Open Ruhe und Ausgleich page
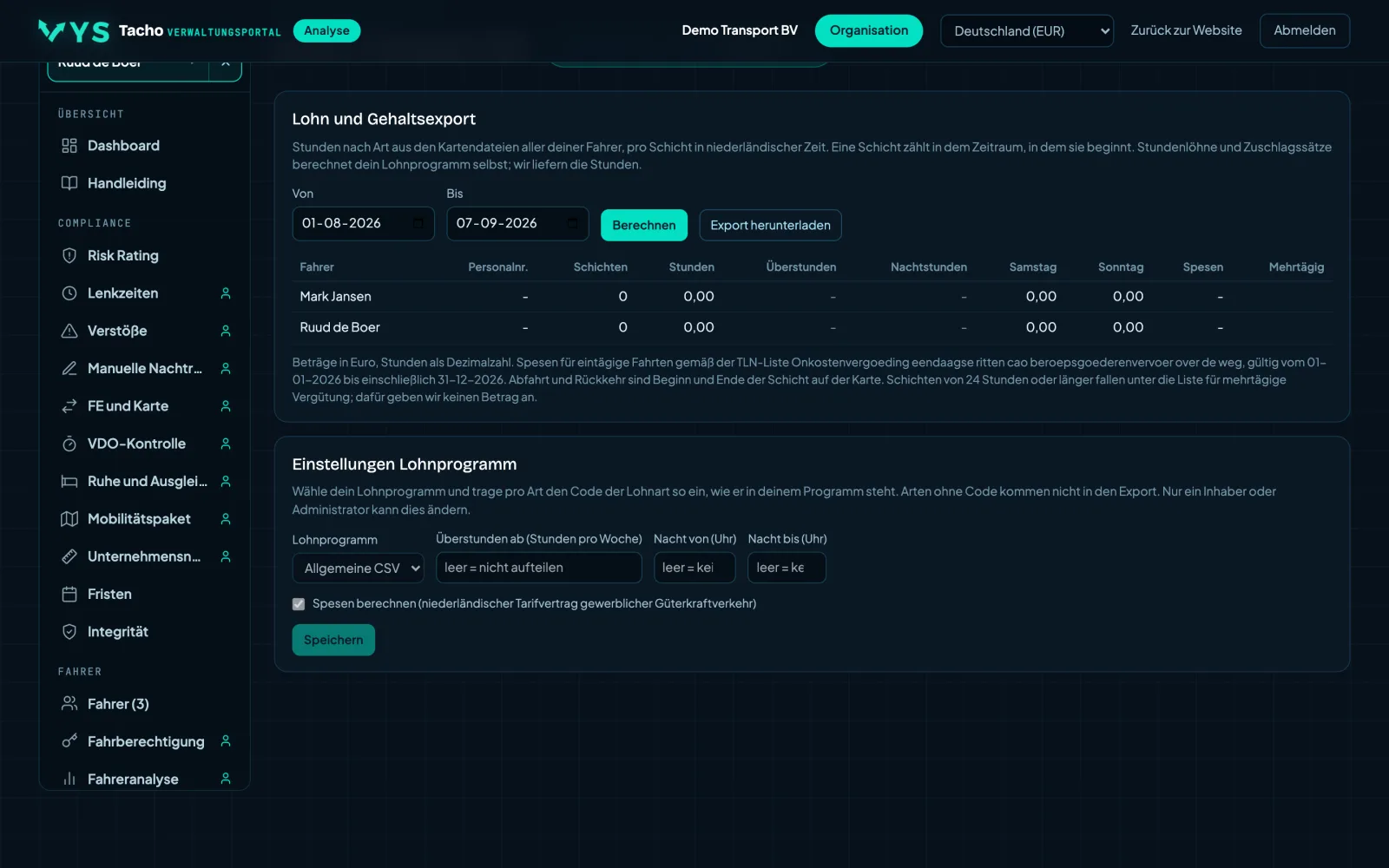The height and width of the screenshot is (868, 1389). tap(144, 481)
